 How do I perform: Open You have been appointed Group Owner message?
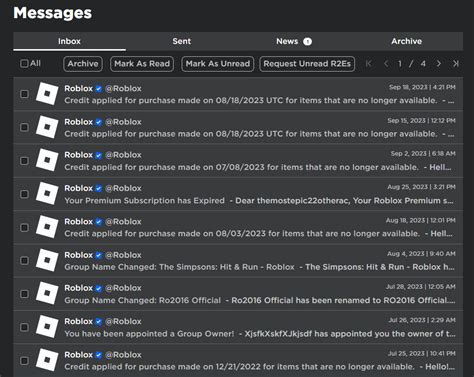coord(238,327)
